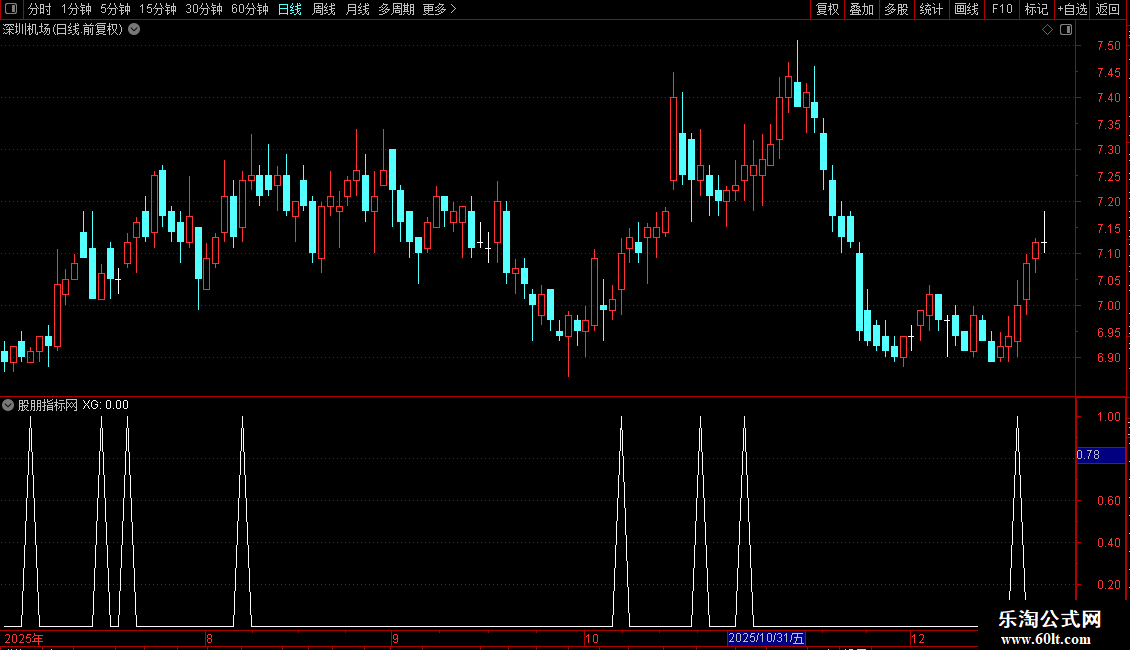Image resolution: width=1130 pixels, height=650 pixels.
Task: Open the 复权 adjustment menu
Action: pyautogui.click(x=827, y=9)
